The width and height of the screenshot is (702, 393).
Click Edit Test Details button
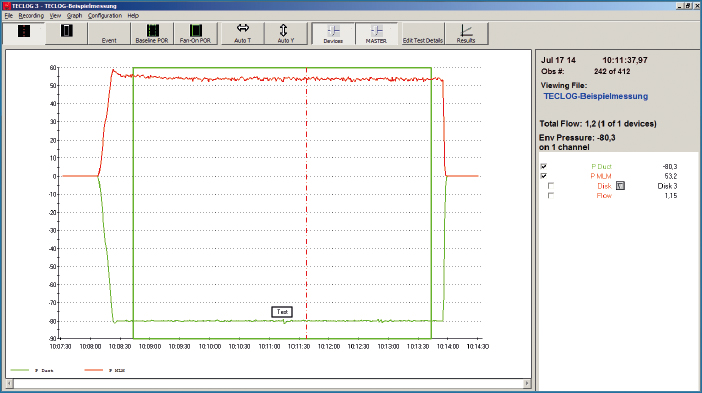423,34
